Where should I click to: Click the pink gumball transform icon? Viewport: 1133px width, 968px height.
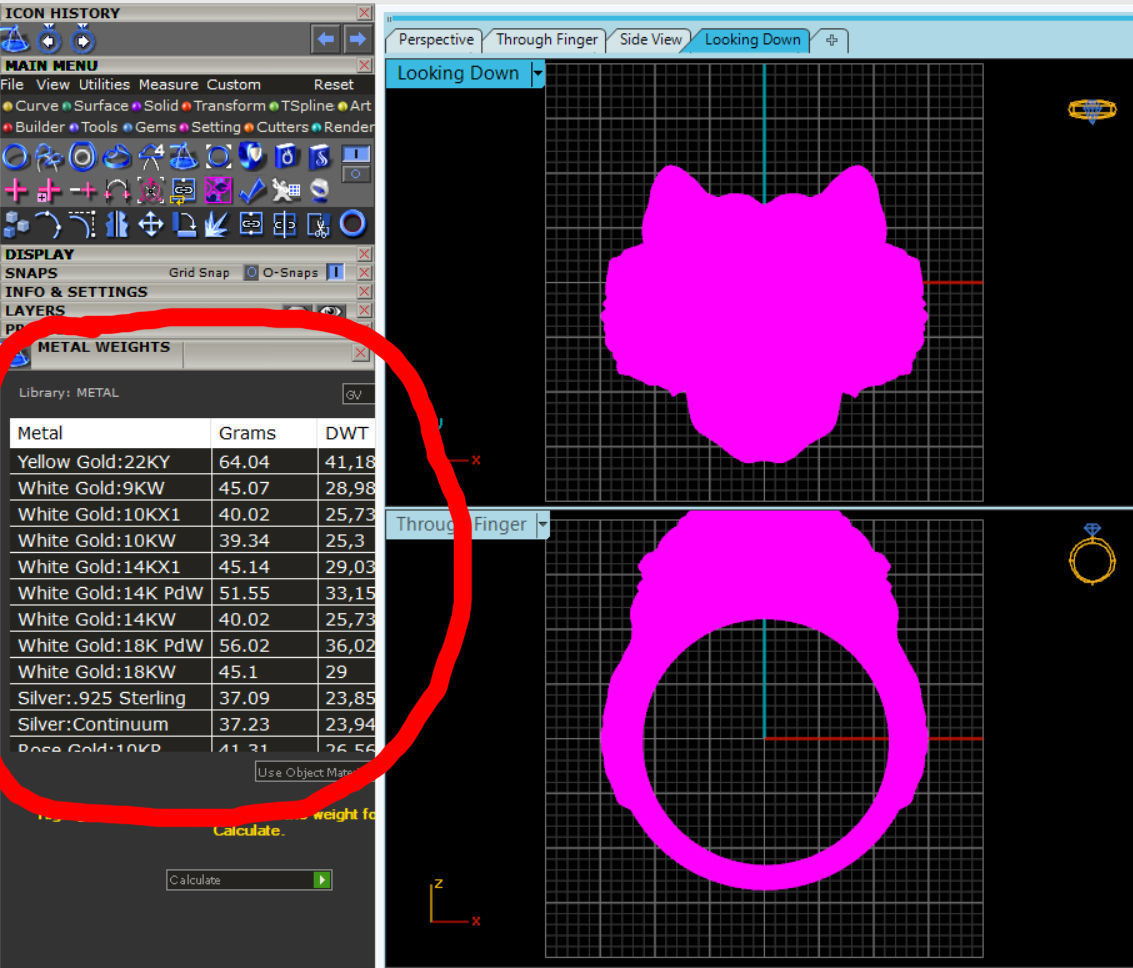(x=150, y=191)
